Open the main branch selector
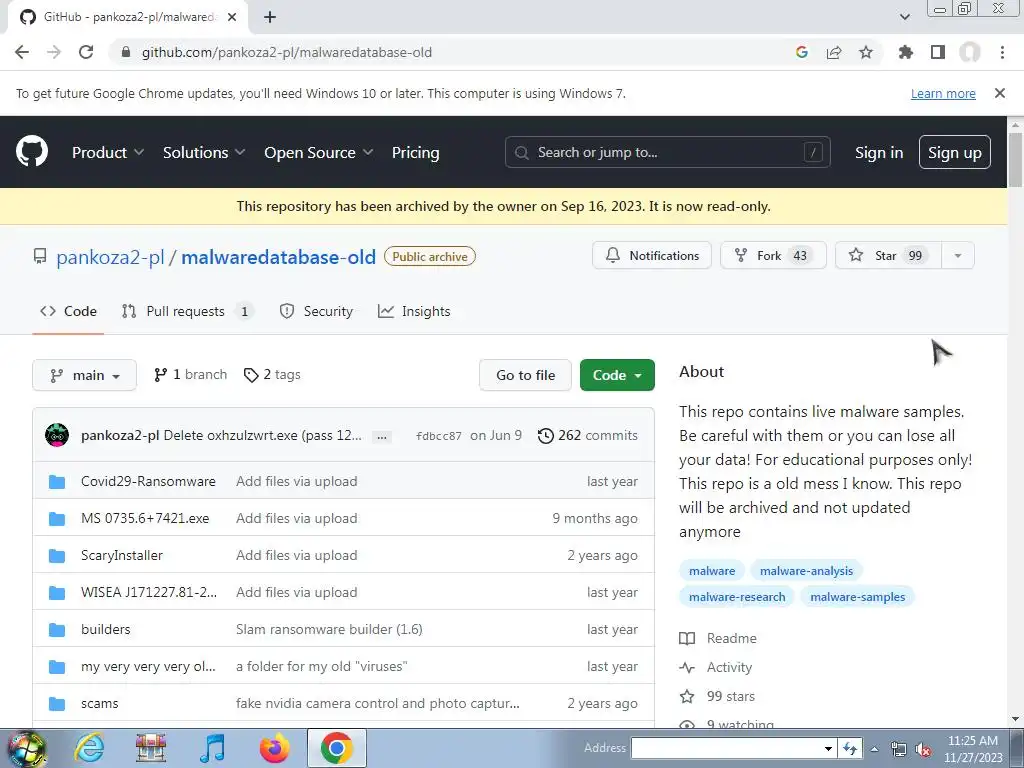This screenshot has height=768, width=1024. tap(84, 375)
